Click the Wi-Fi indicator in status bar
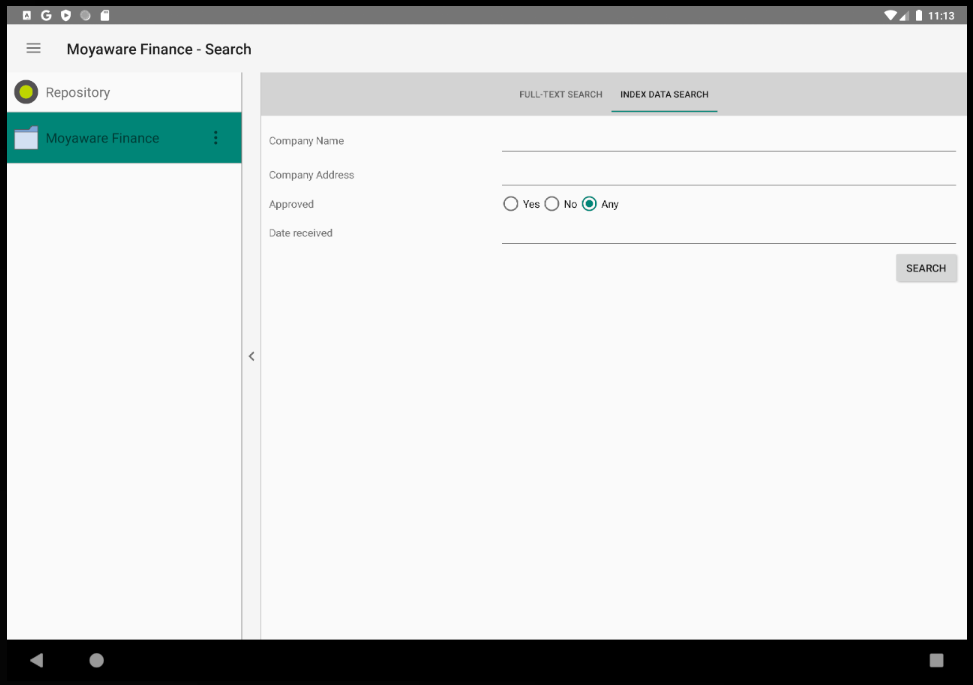Image resolution: width=973 pixels, height=685 pixels. pos(890,14)
